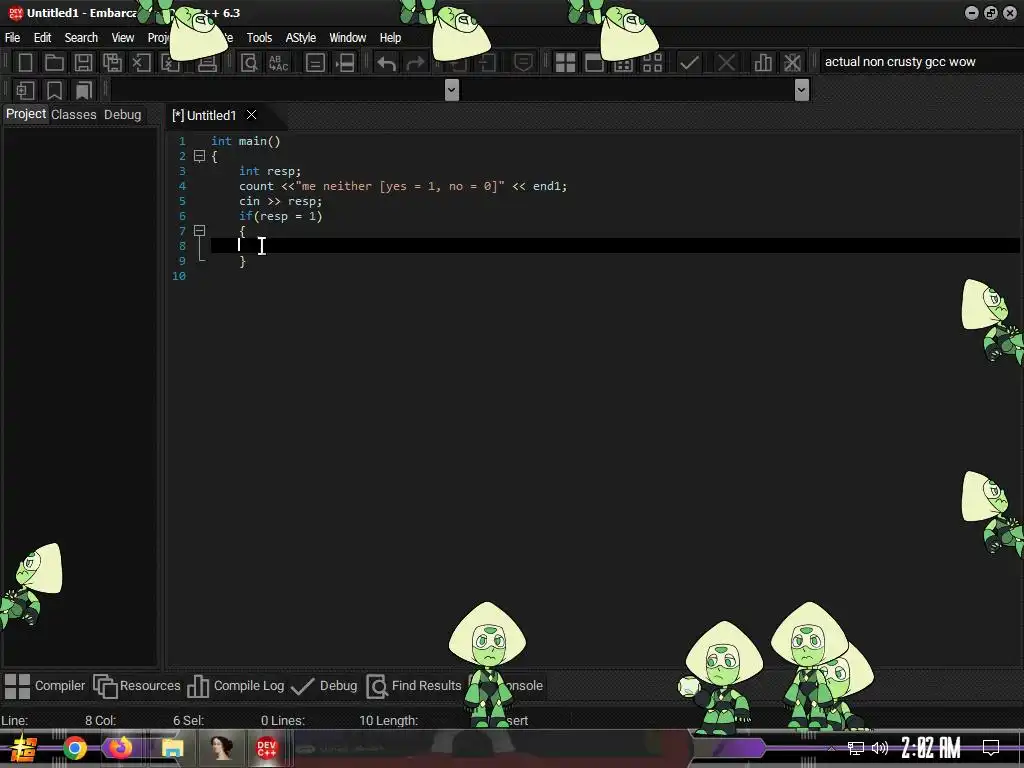This screenshot has height=768, width=1024.
Task: Click the Rebuild All icon
Action: click(652, 63)
